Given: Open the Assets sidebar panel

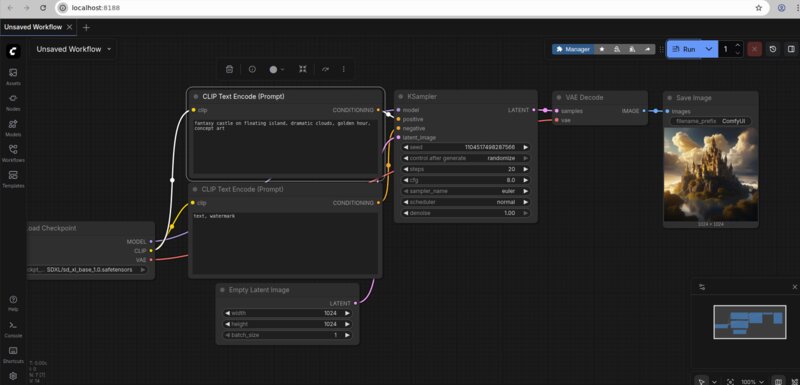Looking at the screenshot, I should [13, 76].
